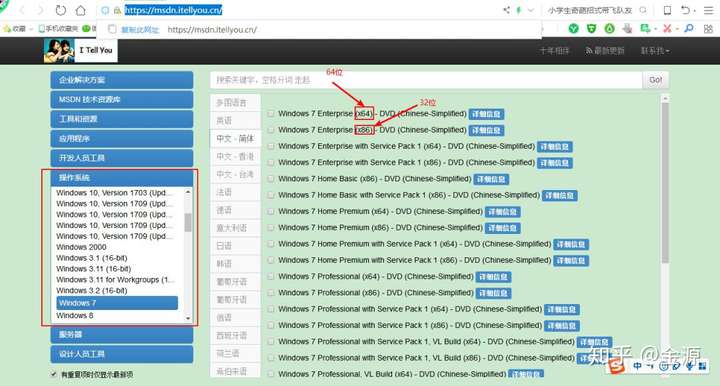This screenshot has height=386, width=720.
Task: Check Windows 7 Enterprise (x86) DVD checkbox
Action: coord(271,130)
